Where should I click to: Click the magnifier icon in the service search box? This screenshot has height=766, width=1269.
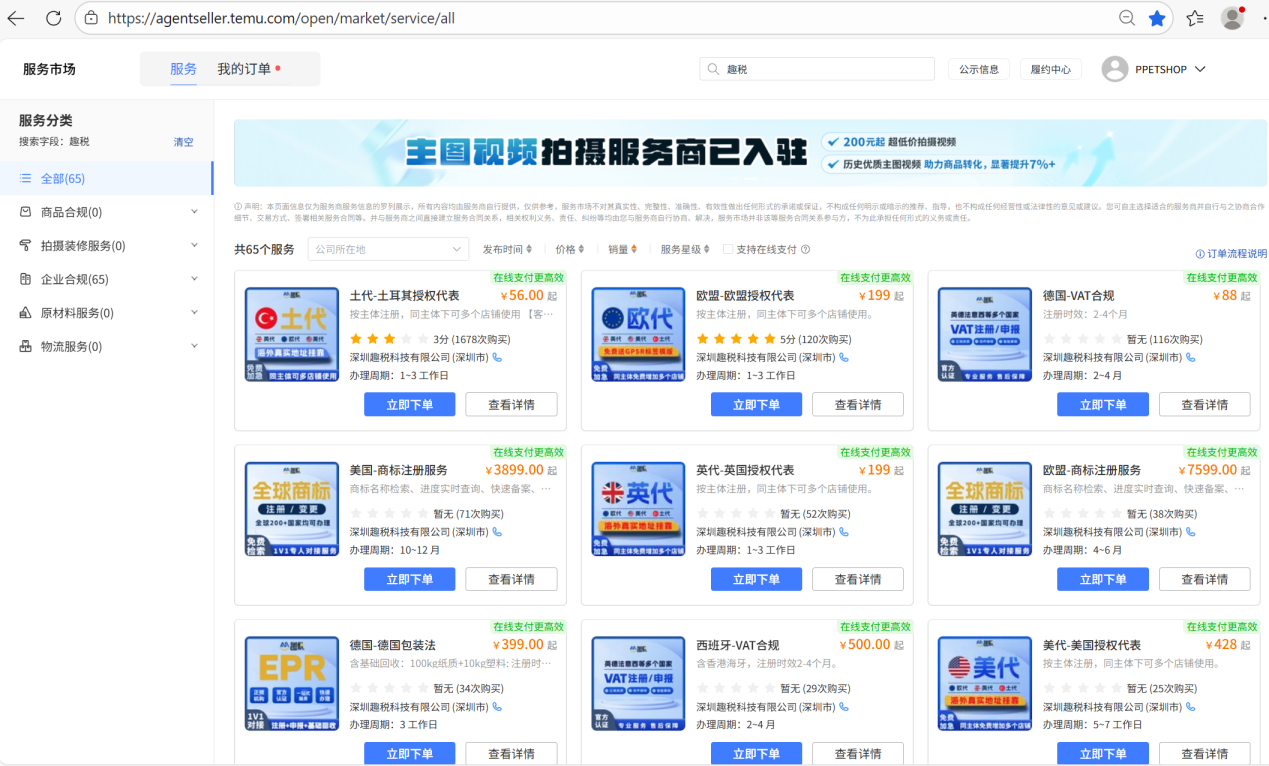713,69
